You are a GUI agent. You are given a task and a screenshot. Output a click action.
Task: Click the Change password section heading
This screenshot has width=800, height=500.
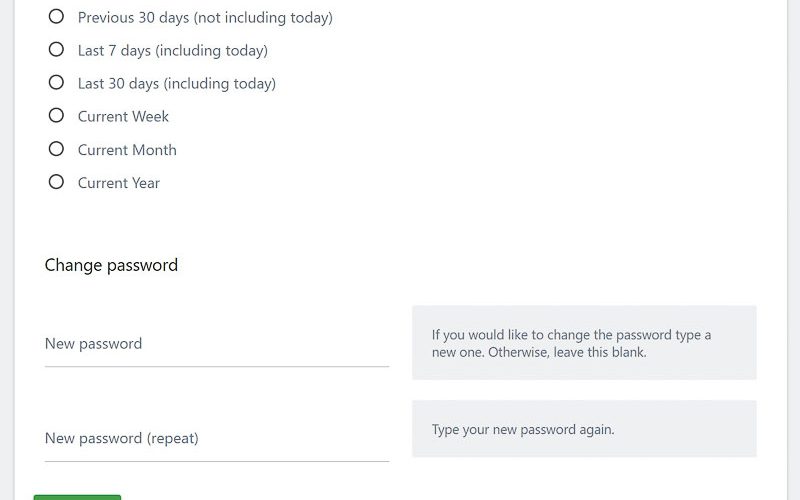(x=111, y=265)
